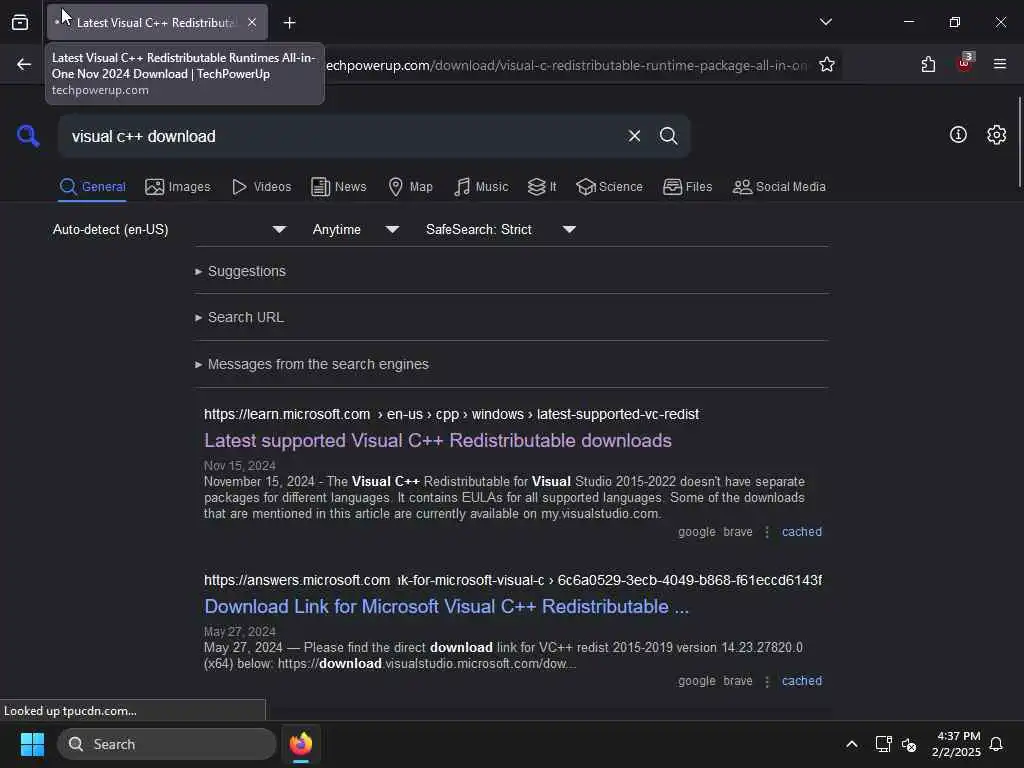
Task: Click the Windows taskbar Search box
Action: (x=167, y=744)
